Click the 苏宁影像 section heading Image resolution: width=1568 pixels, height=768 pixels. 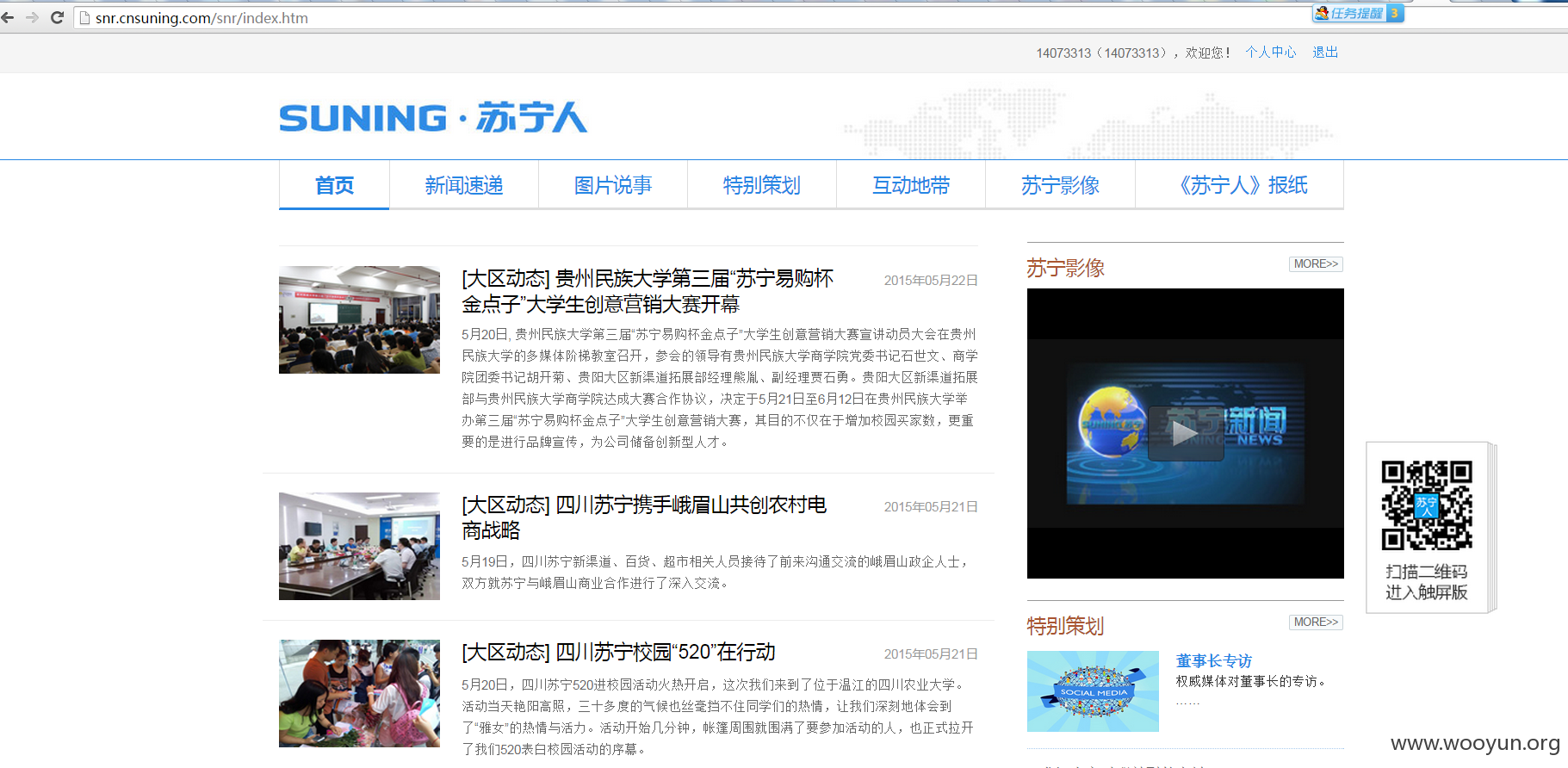[x=1065, y=268]
